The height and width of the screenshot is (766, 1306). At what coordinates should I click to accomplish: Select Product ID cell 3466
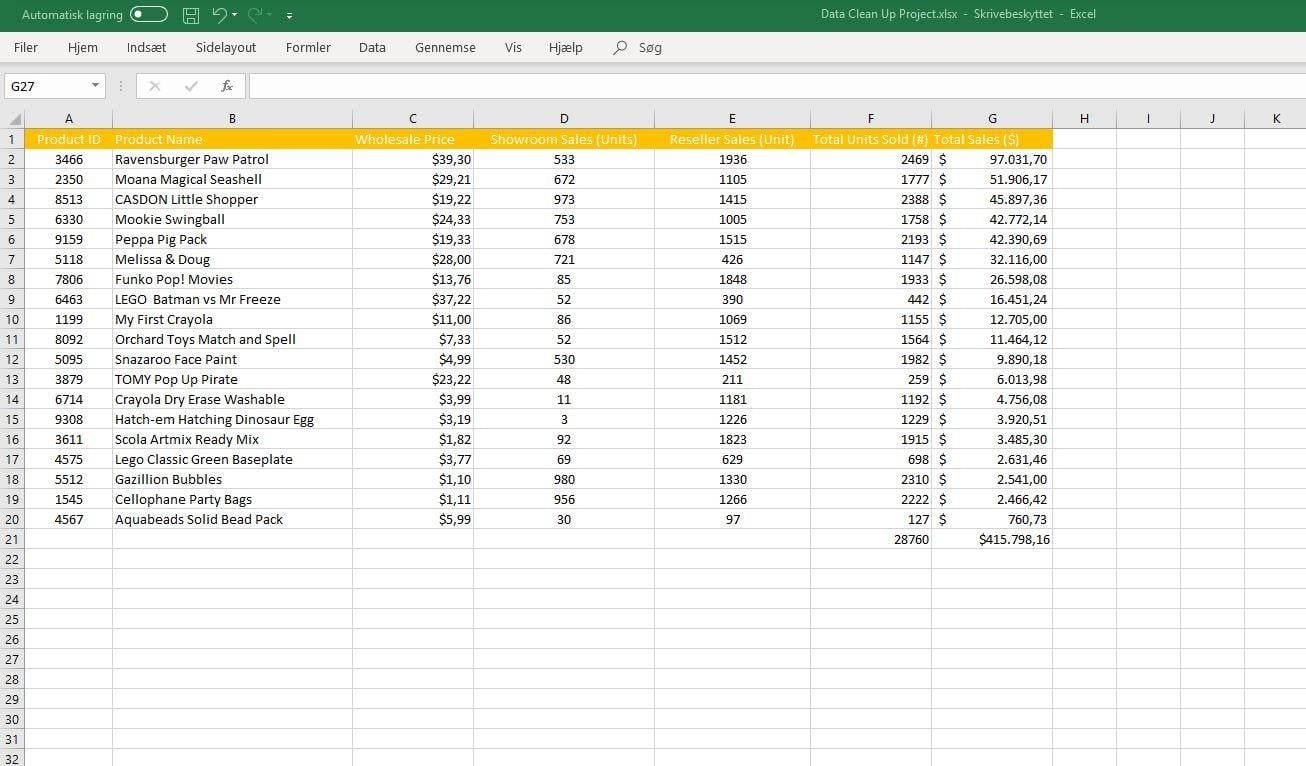tap(69, 159)
